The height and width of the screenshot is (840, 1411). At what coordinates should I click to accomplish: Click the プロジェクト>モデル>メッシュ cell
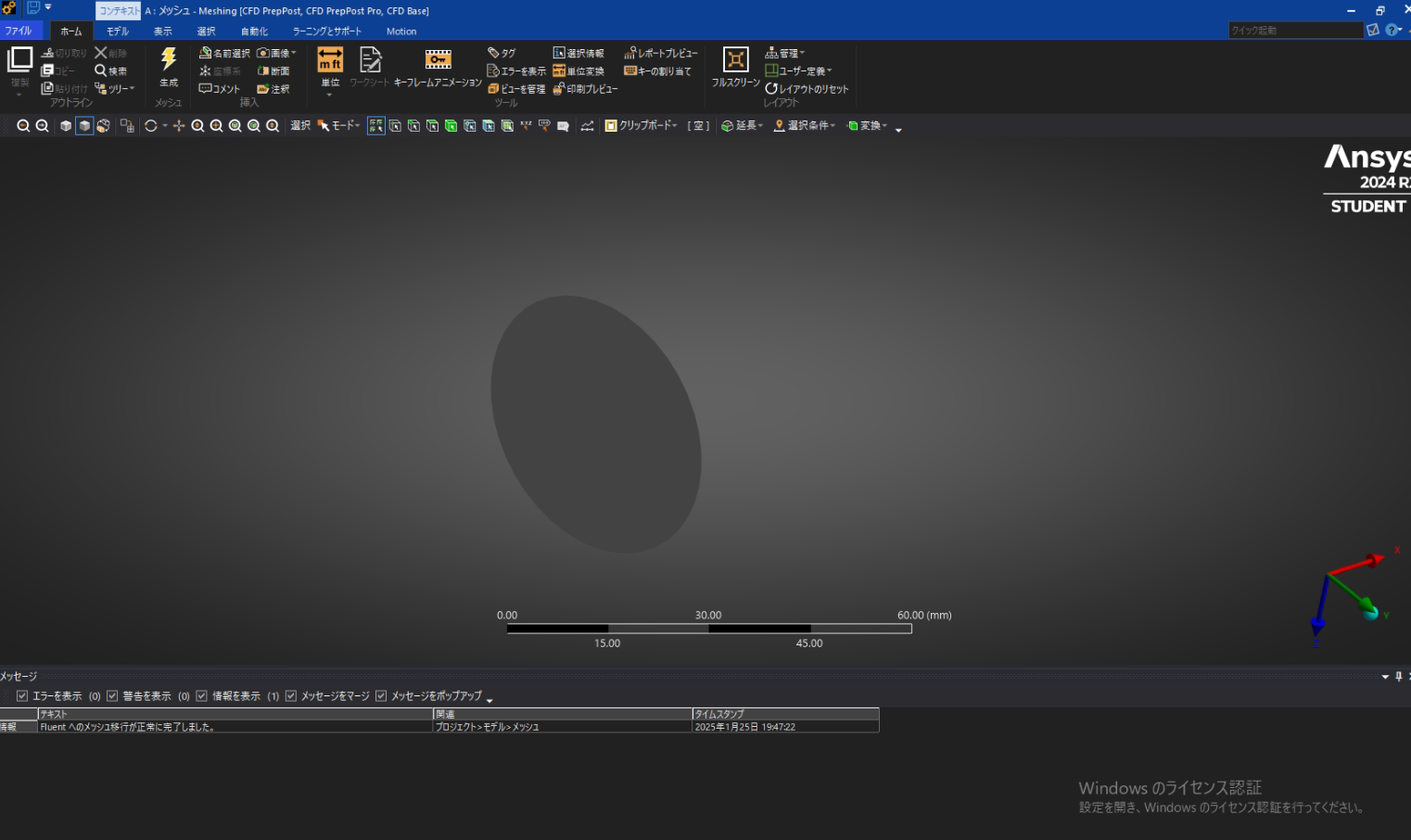click(563, 727)
